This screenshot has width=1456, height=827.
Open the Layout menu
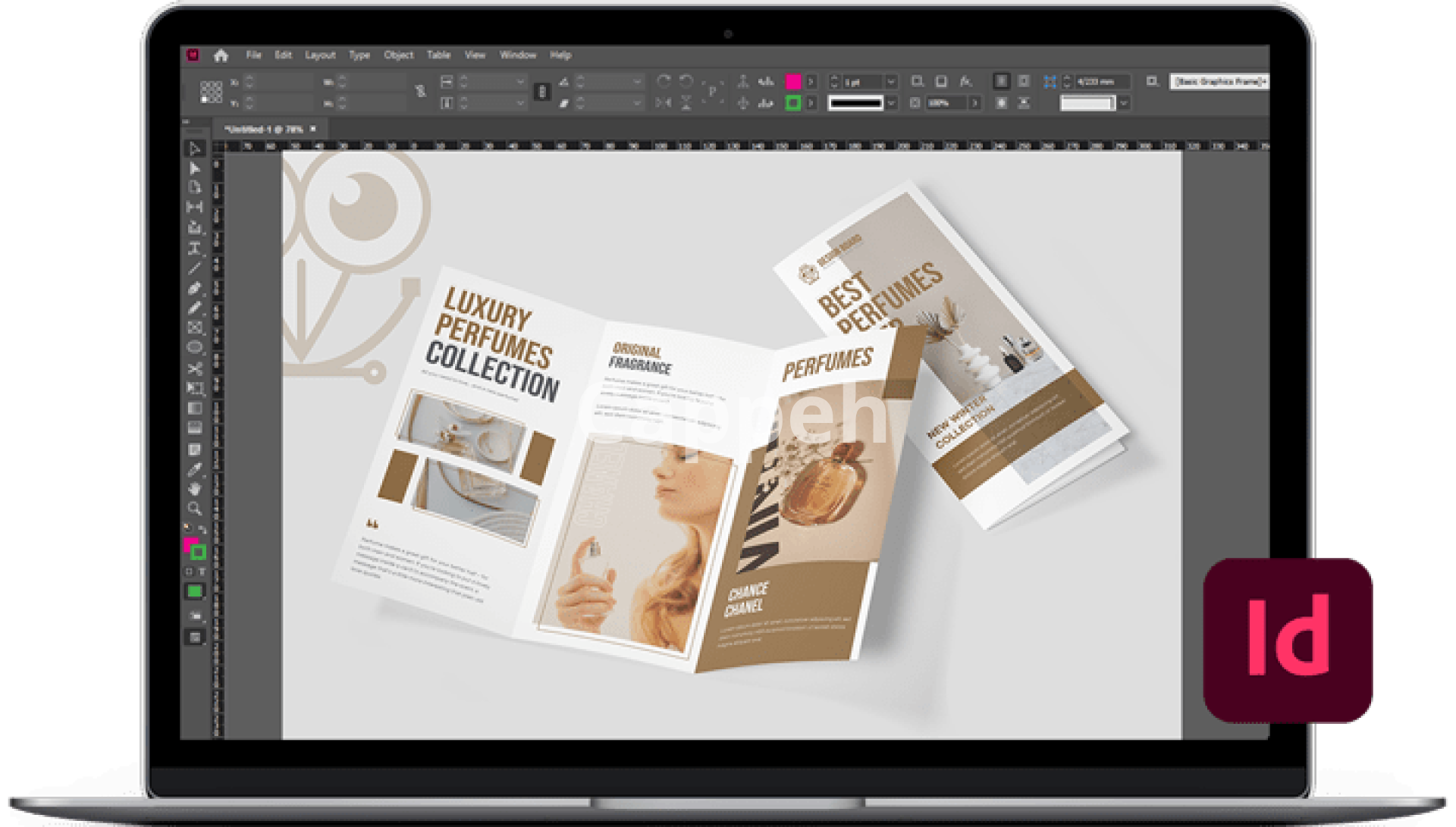click(x=320, y=55)
